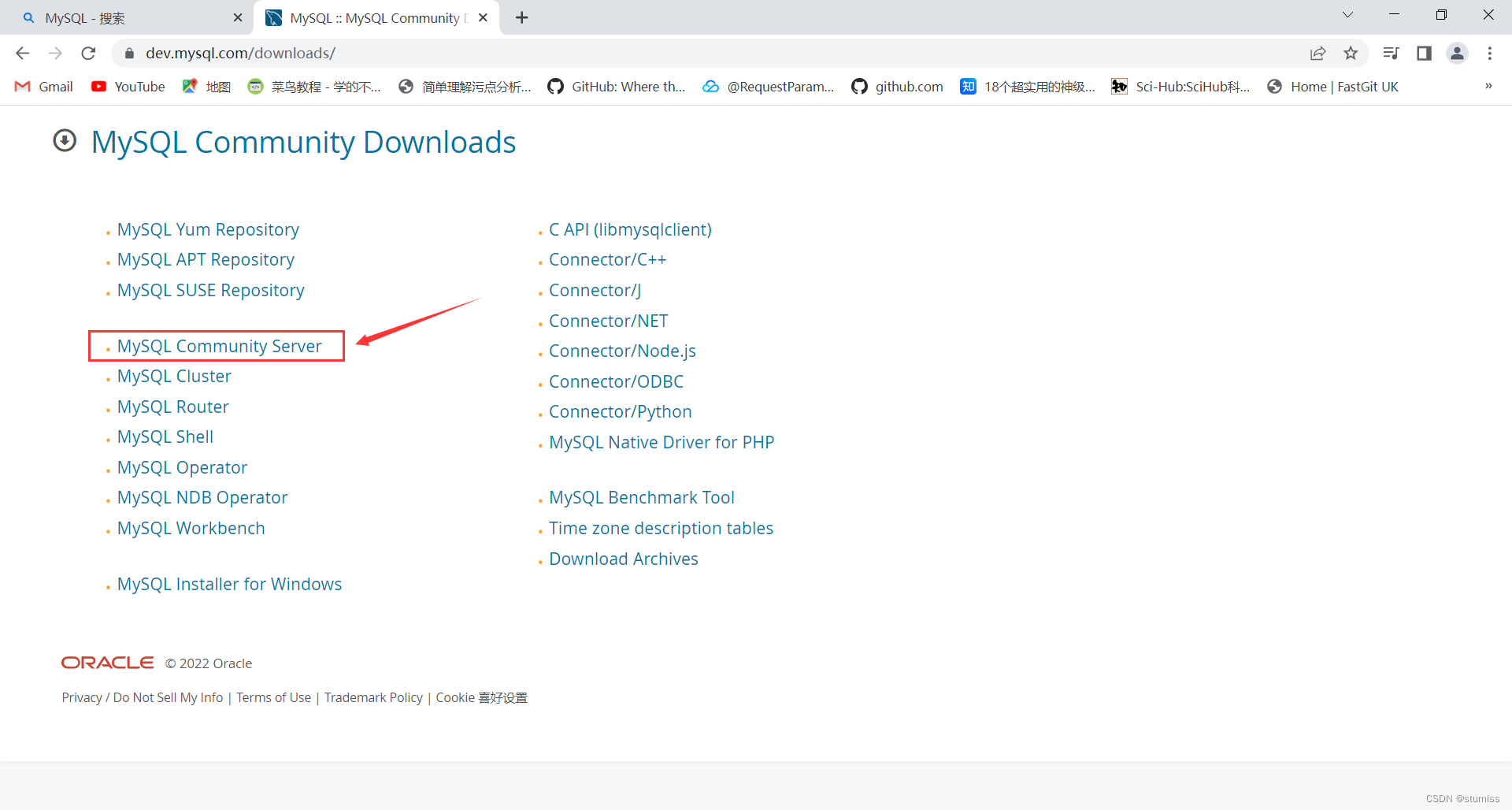Bookmark this page with the star

pyautogui.click(x=1351, y=53)
